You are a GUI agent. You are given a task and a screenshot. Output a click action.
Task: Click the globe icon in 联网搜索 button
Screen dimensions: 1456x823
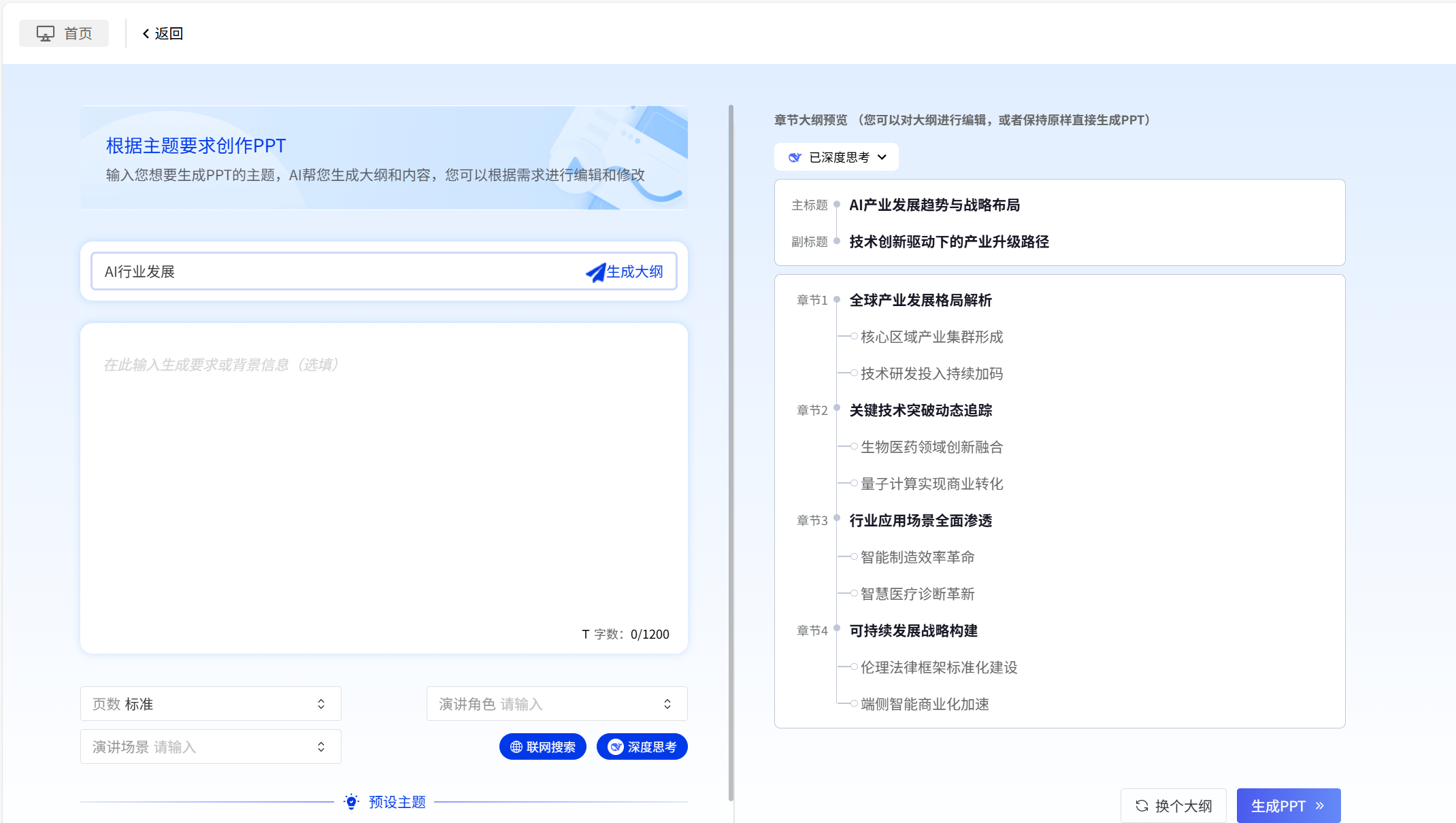(515, 746)
